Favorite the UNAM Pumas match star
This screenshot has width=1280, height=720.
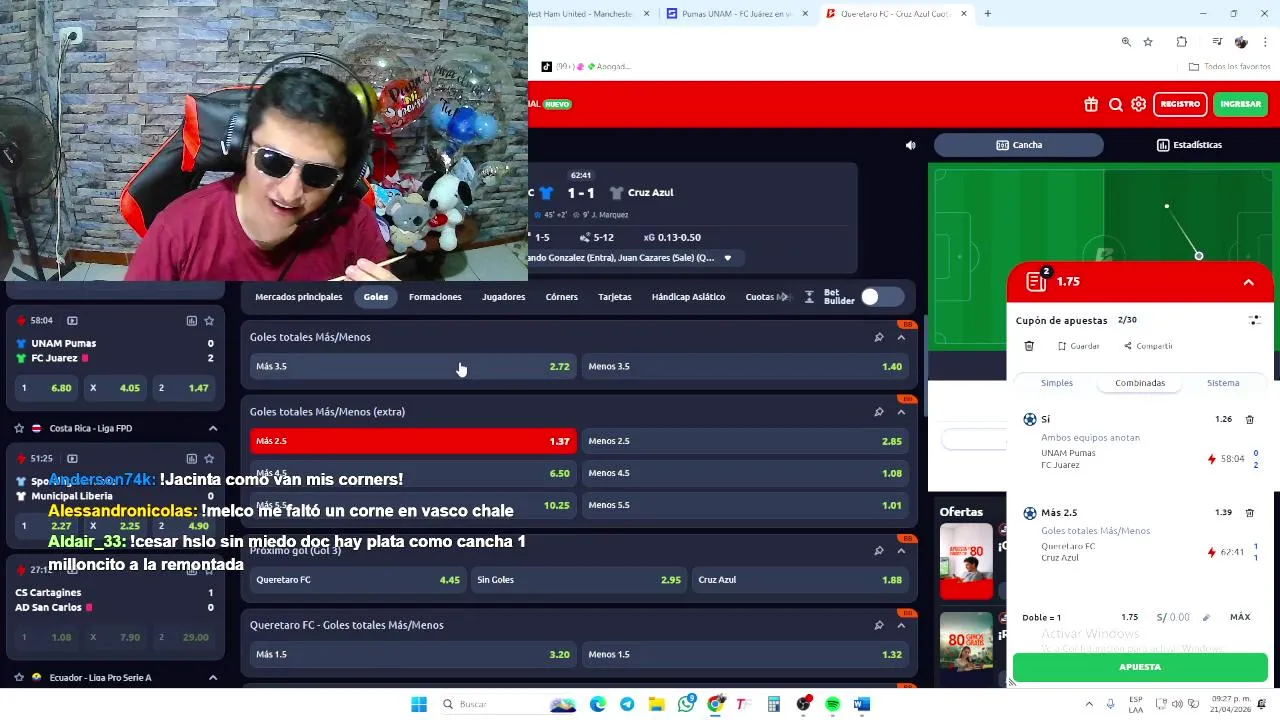[x=209, y=320]
